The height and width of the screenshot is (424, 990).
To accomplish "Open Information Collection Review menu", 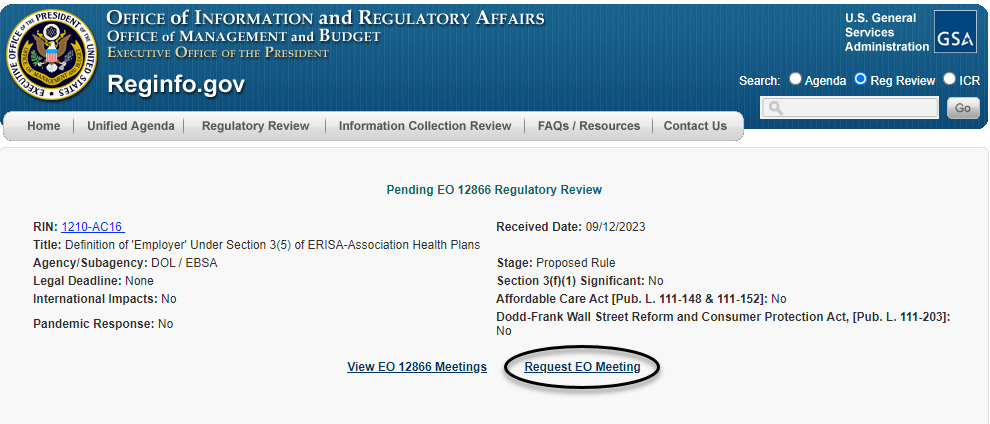I will (425, 126).
